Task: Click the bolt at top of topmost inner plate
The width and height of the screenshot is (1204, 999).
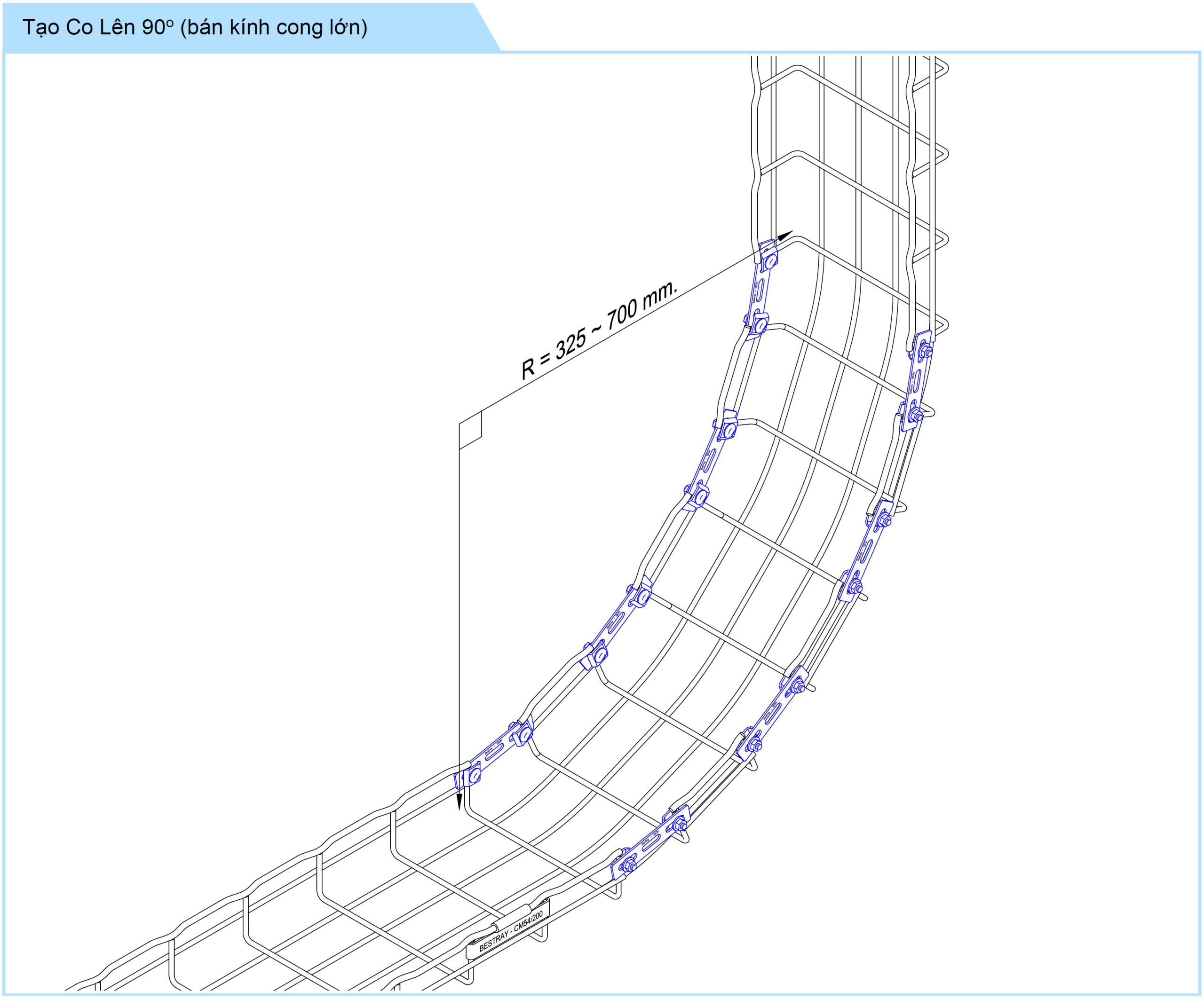Action: click(x=770, y=261)
